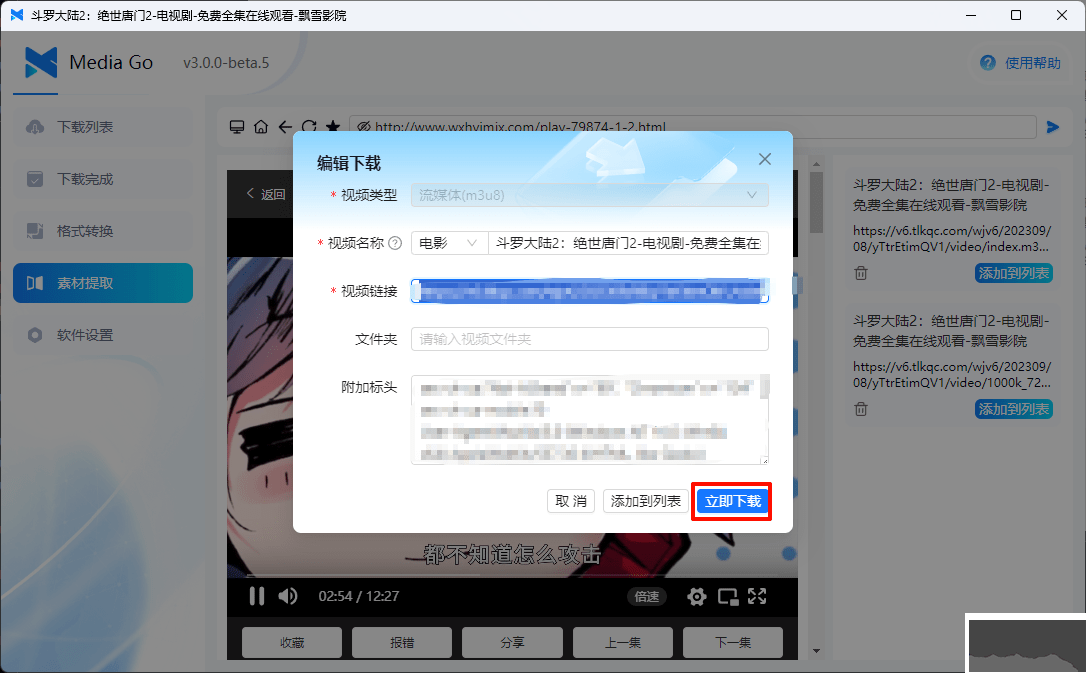Open the 倍速 playback speed selector
This screenshot has width=1086, height=673.
click(x=646, y=596)
